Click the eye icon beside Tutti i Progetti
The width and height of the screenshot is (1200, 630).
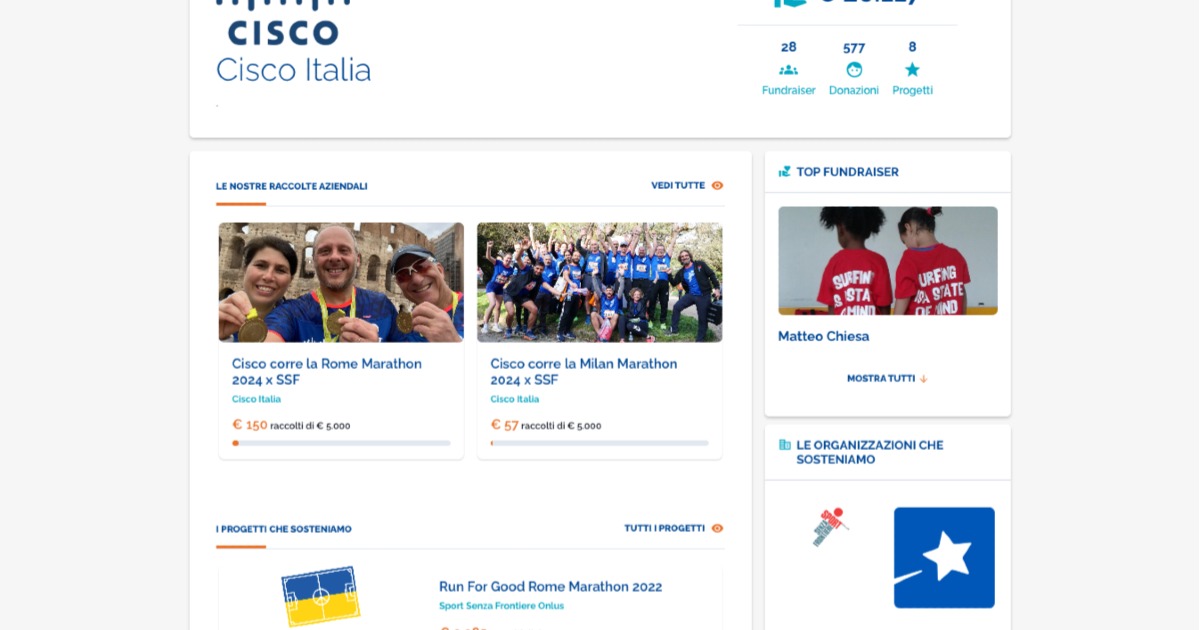tap(717, 529)
